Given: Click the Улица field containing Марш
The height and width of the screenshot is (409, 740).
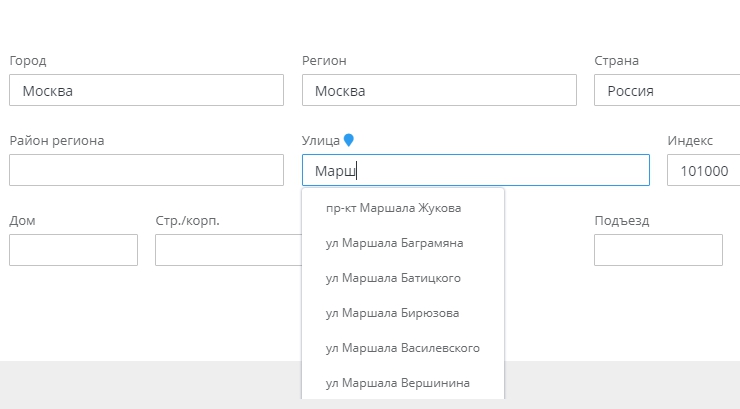Looking at the screenshot, I should point(475,170).
